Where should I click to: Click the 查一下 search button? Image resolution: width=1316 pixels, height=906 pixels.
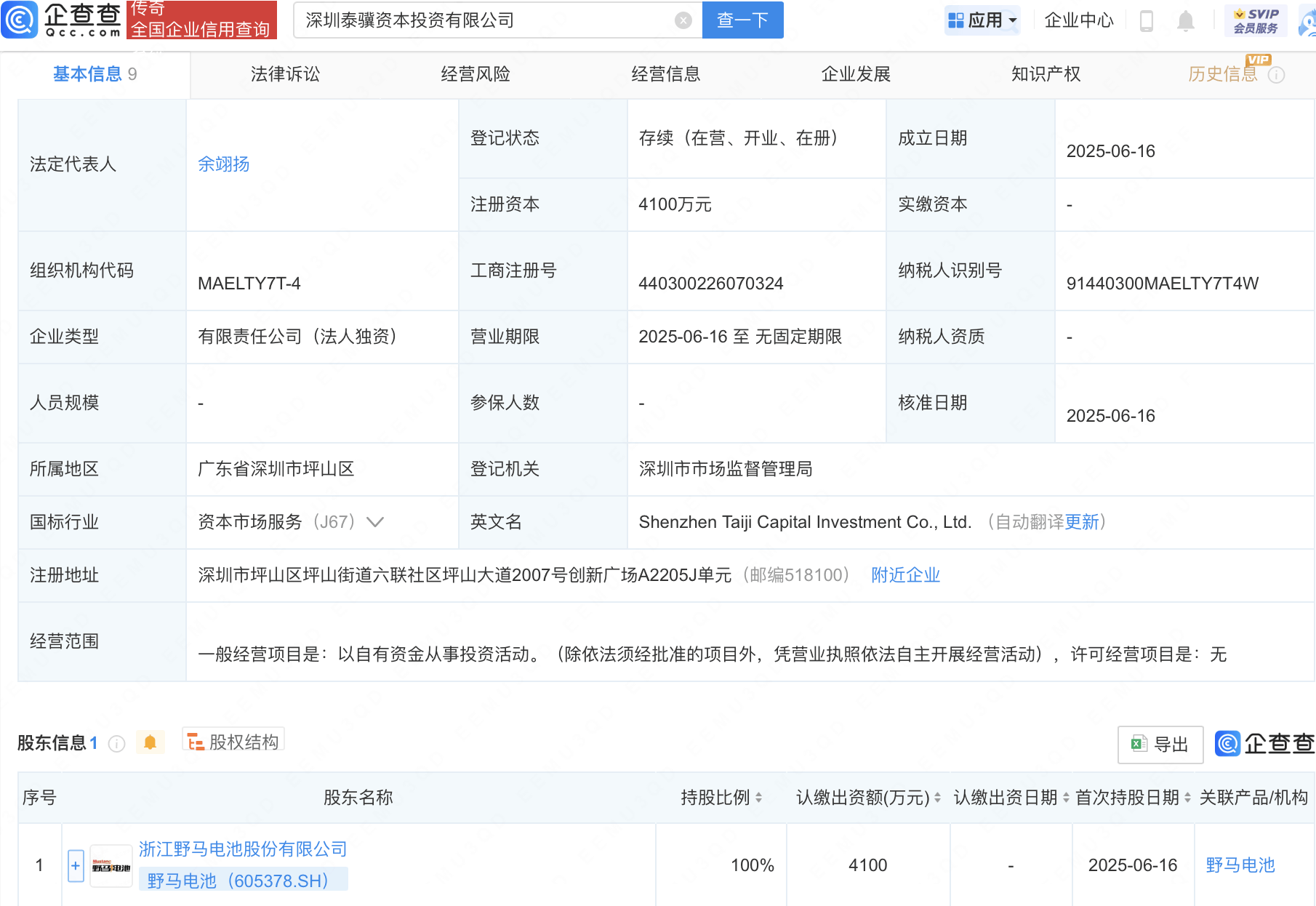742,20
